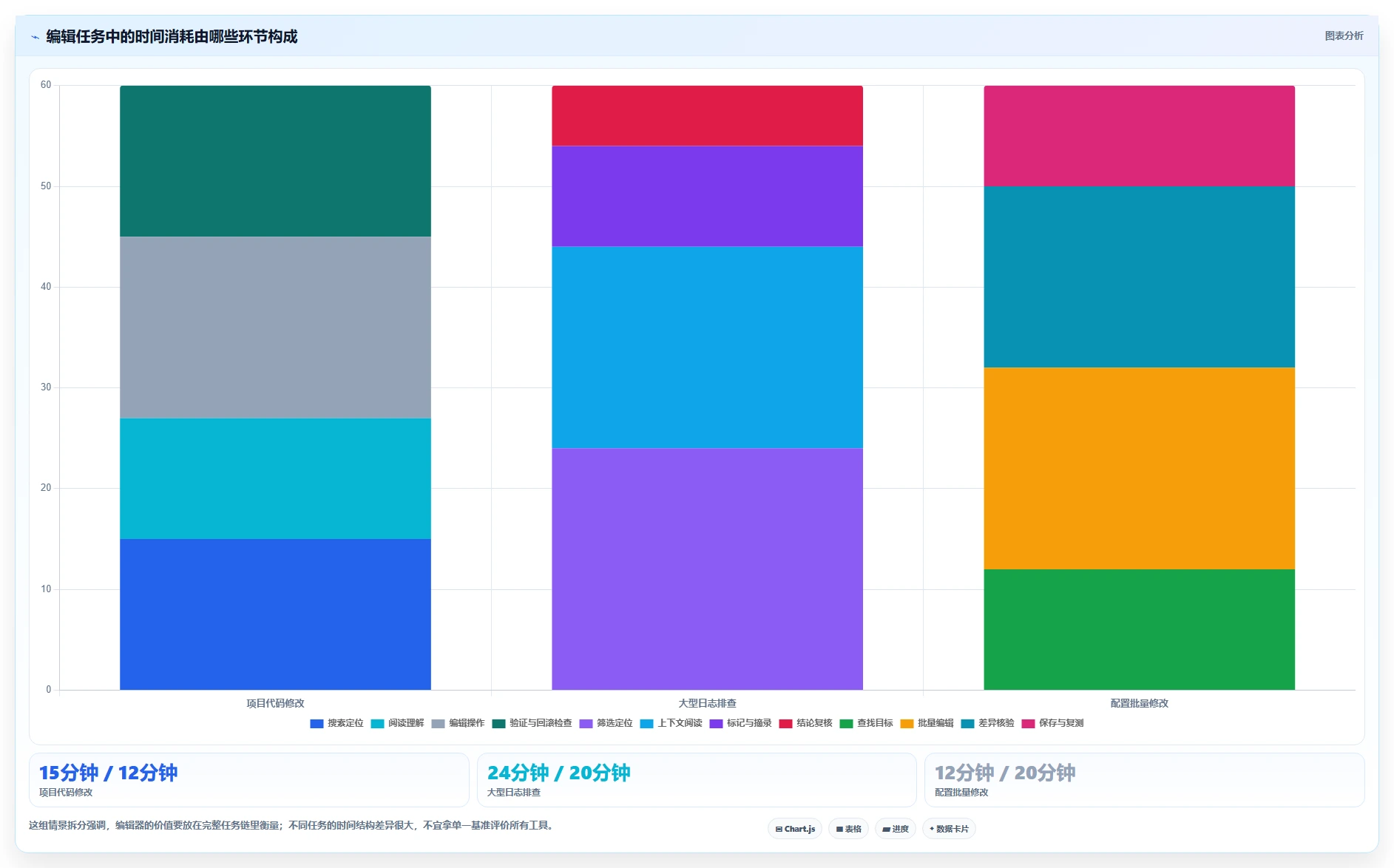The image size is (1394, 868).
Task: Click the y-axis value 60
Action: (x=46, y=85)
